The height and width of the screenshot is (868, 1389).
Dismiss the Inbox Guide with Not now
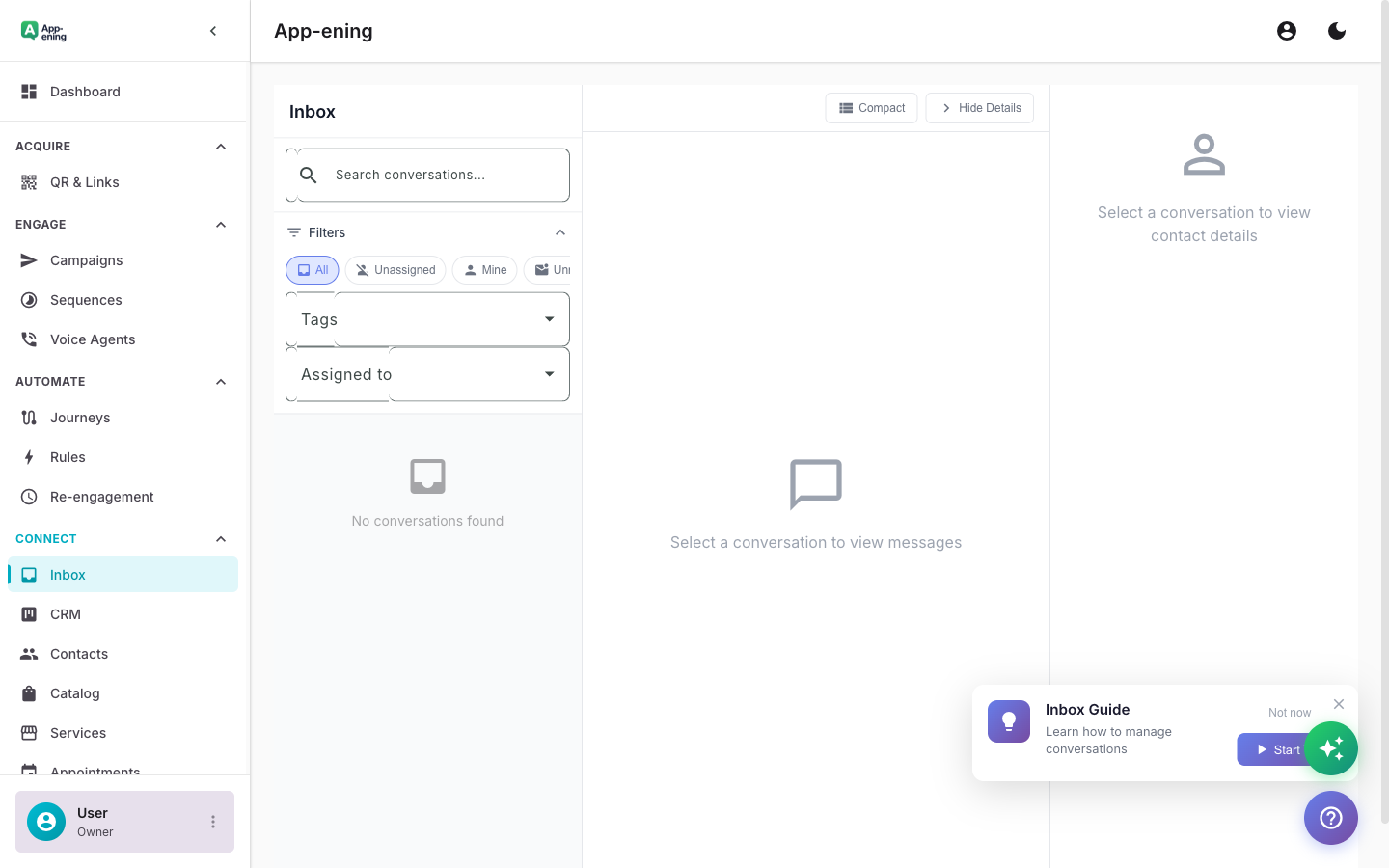click(x=1290, y=712)
